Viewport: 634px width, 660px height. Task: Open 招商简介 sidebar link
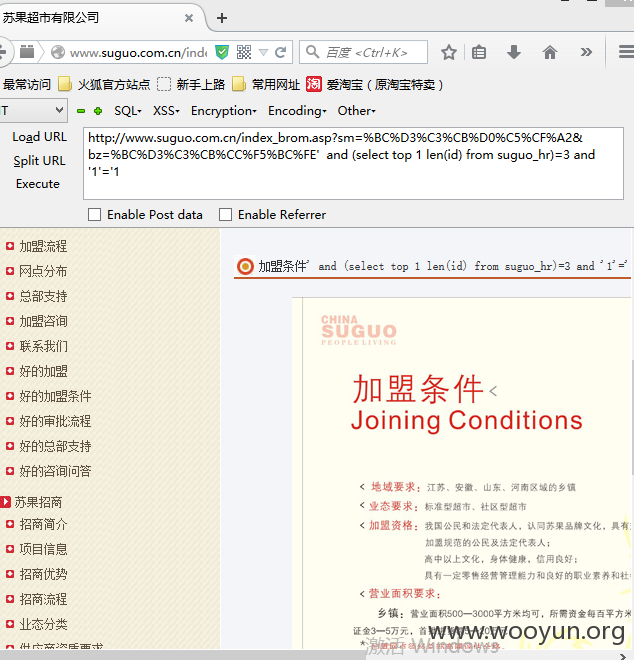pos(43,524)
